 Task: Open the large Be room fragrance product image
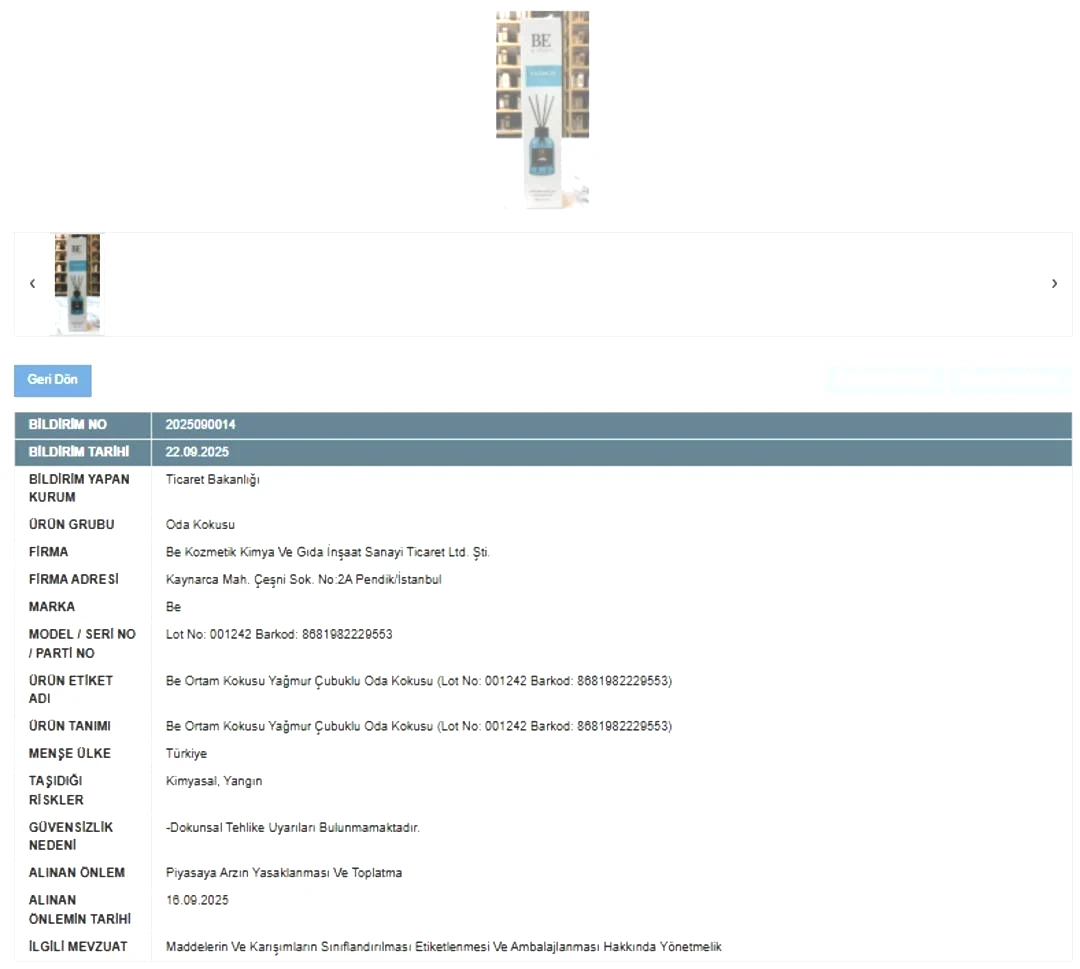543,110
